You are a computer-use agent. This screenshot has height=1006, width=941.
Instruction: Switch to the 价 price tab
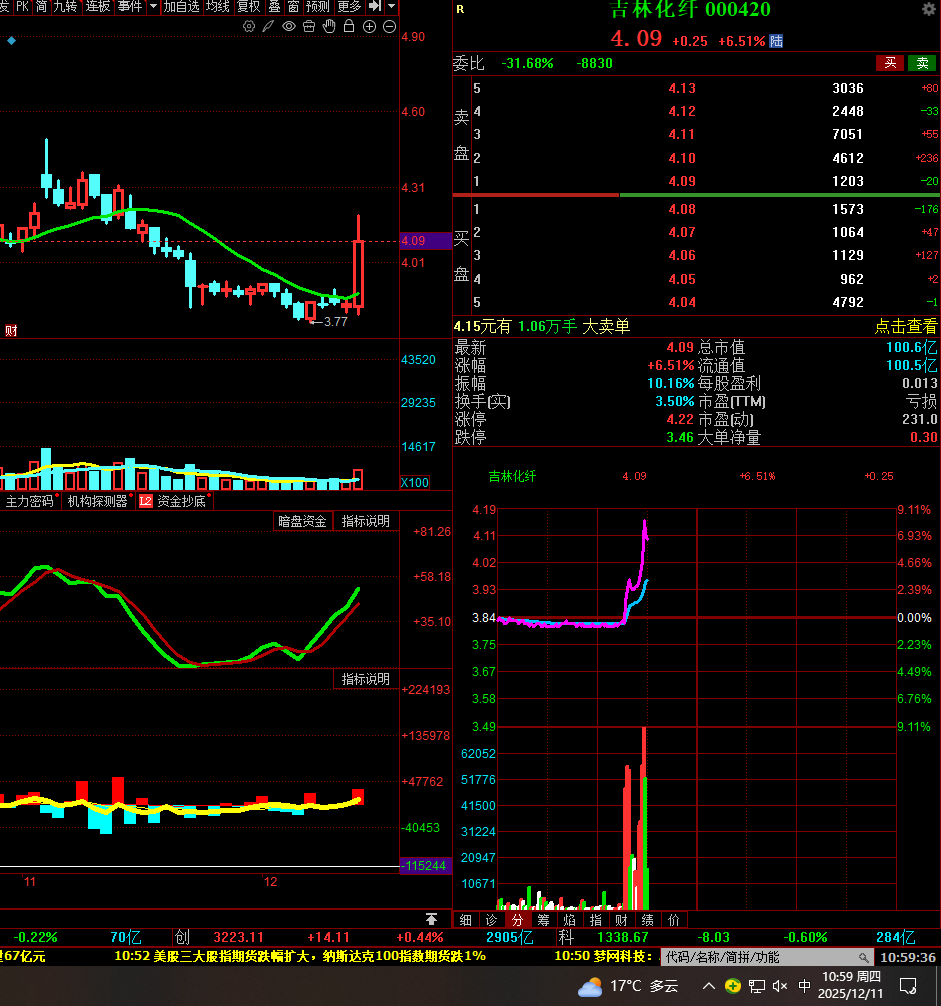tap(674, 920)
